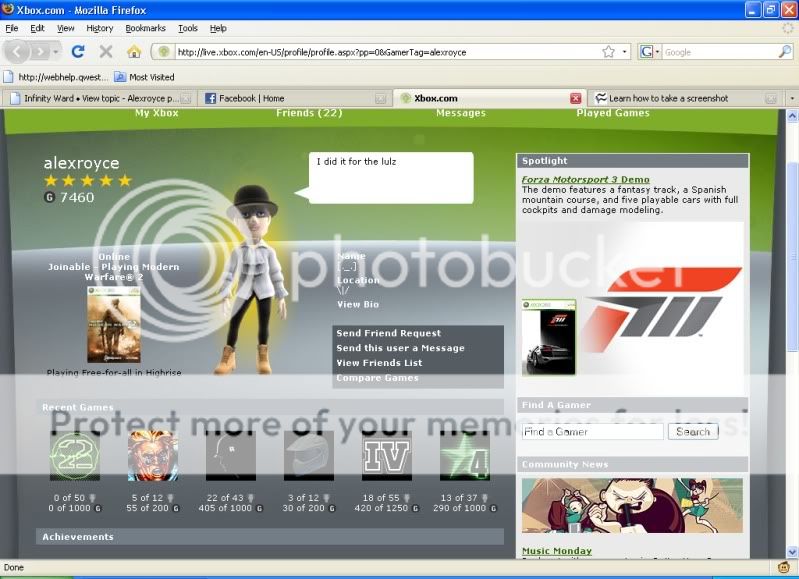Click the site identity icon in address bar

[x=164, y=52]
